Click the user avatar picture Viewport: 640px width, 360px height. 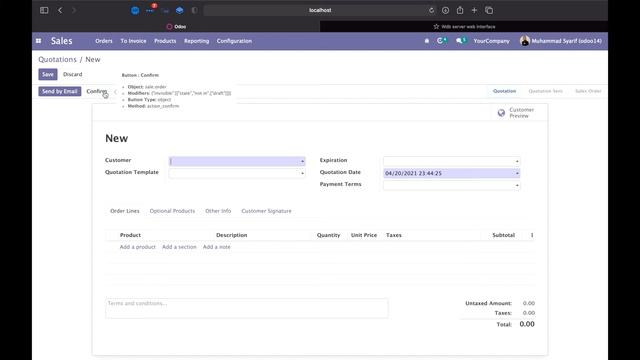524,40
